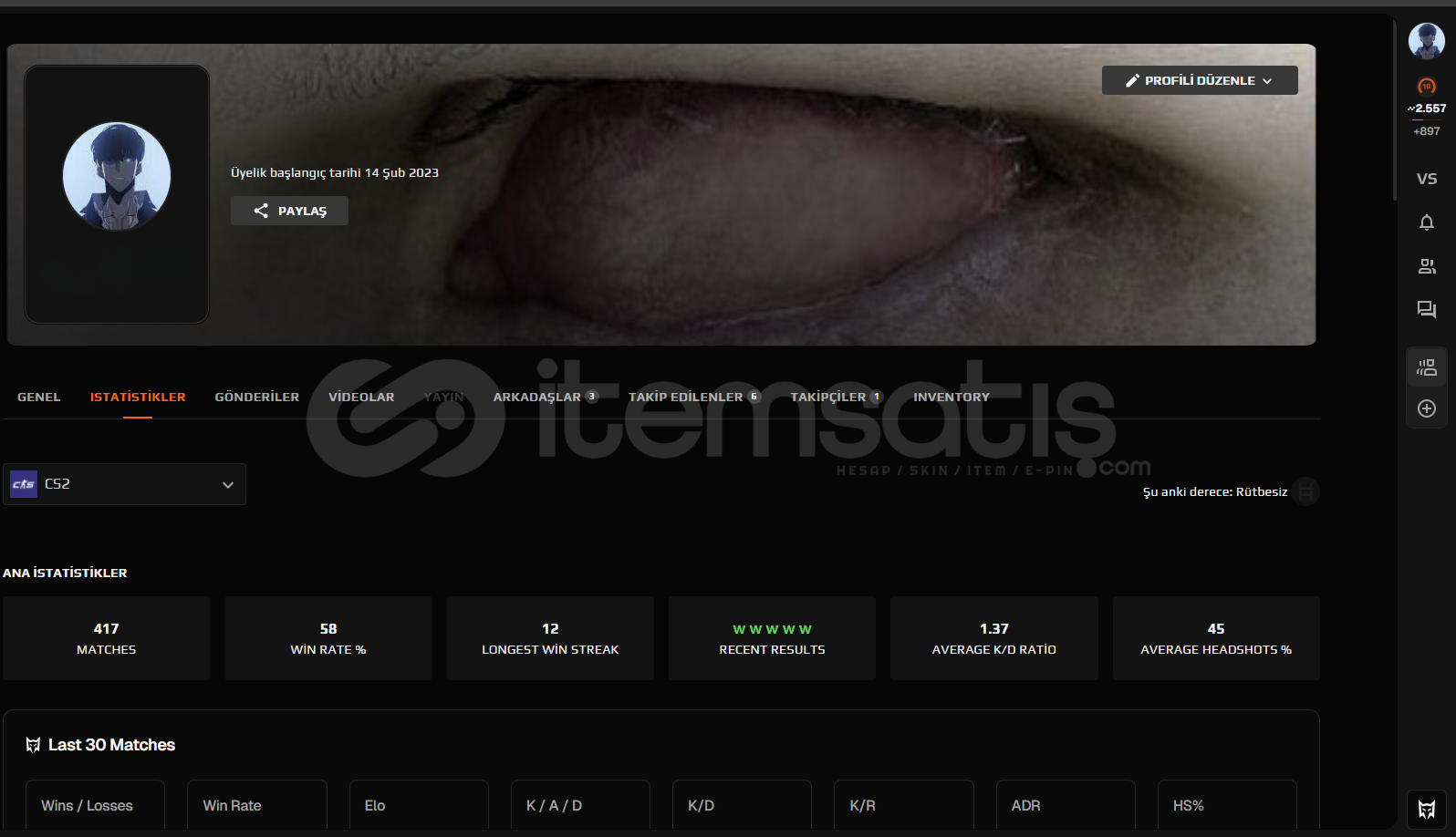Select the K/R chart card

click(x=904, y=806)
